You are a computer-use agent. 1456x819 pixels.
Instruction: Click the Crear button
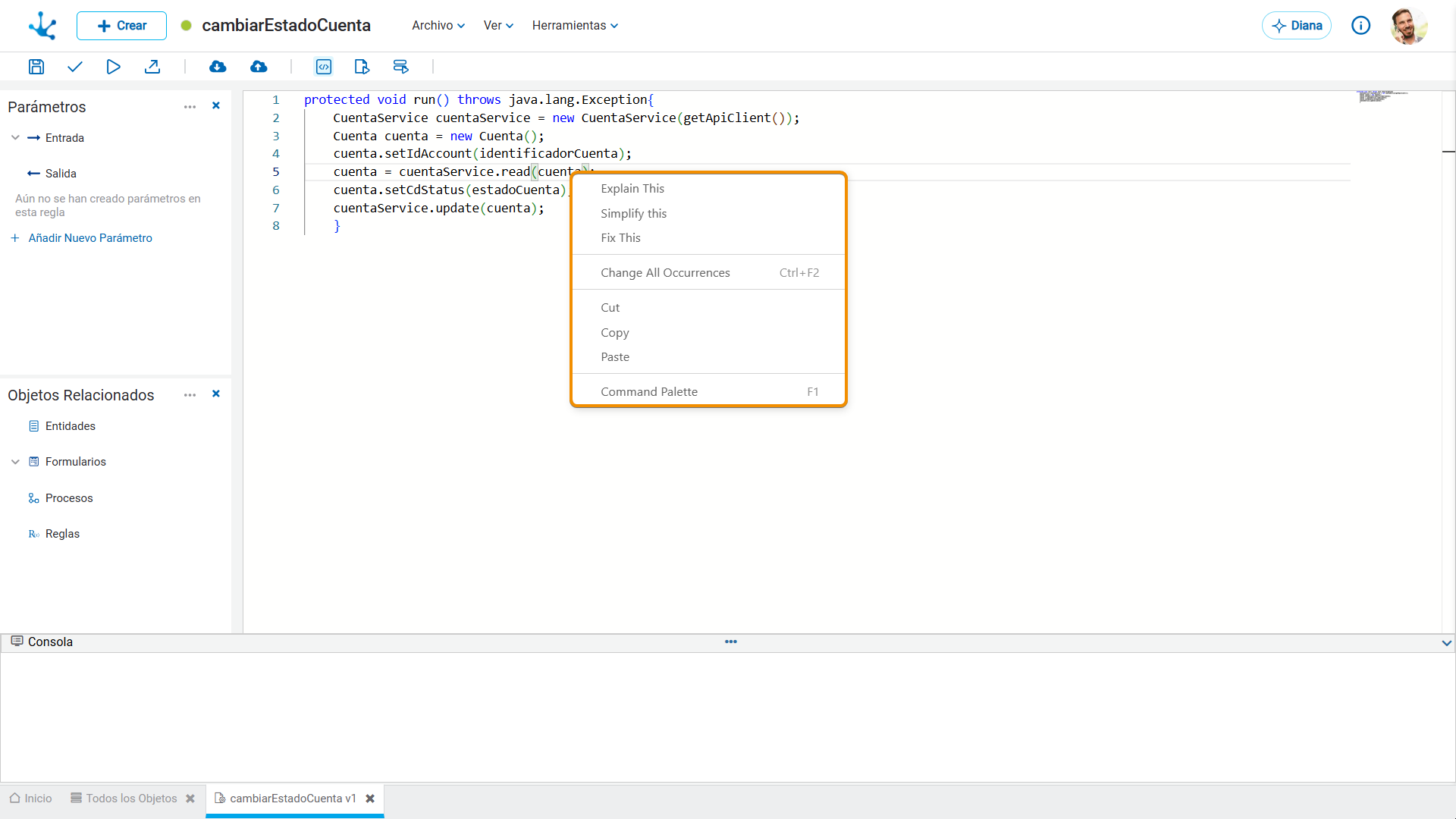[x=121, y=26]
